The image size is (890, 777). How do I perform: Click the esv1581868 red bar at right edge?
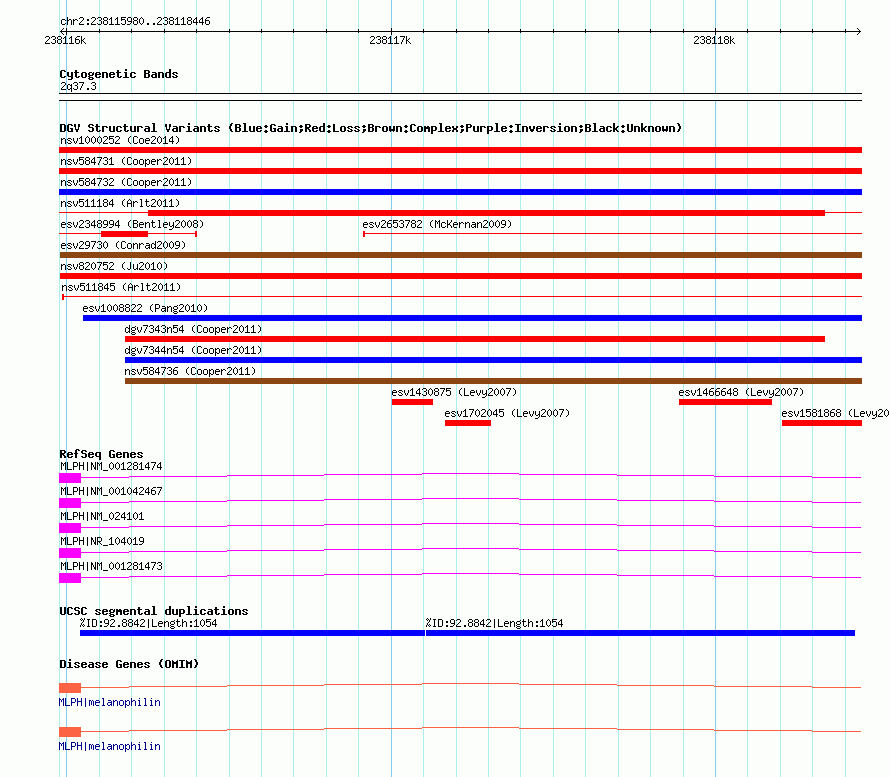coord(822,423)
